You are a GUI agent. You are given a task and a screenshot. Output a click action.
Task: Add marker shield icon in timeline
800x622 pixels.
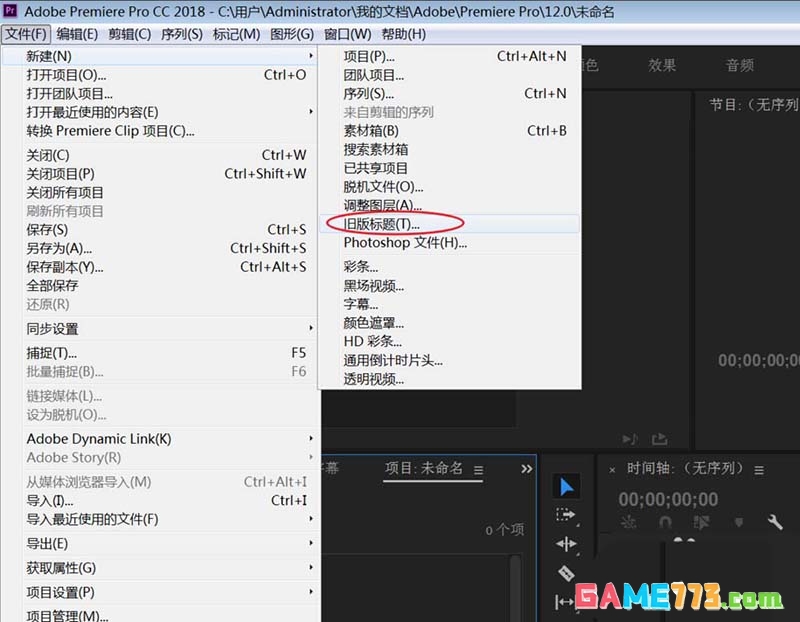coord(738,522)
